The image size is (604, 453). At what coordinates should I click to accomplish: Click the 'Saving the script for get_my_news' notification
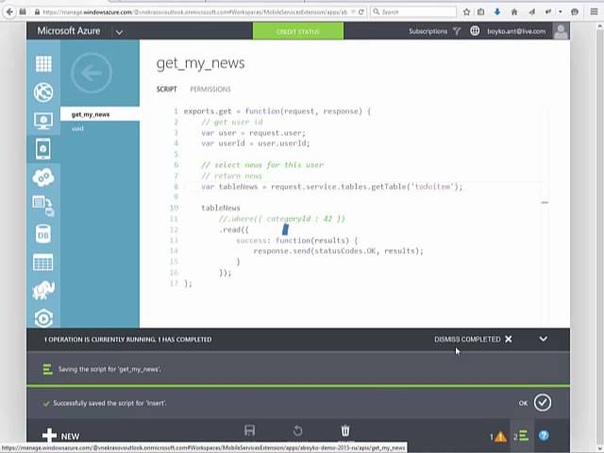pos(298,369)
